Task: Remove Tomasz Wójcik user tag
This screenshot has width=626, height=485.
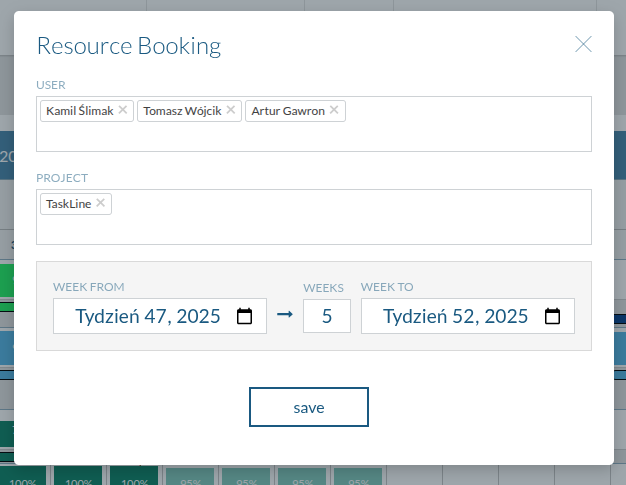Action: point(231,110)
